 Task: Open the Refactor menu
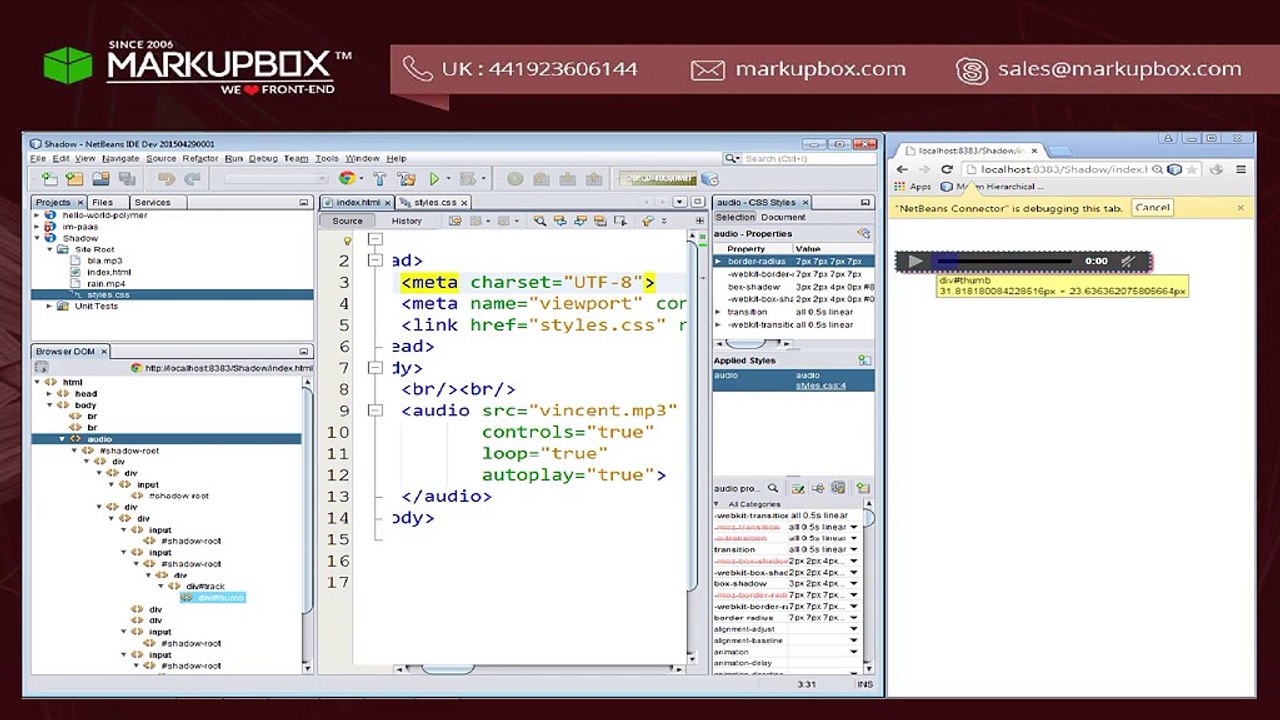200,158
